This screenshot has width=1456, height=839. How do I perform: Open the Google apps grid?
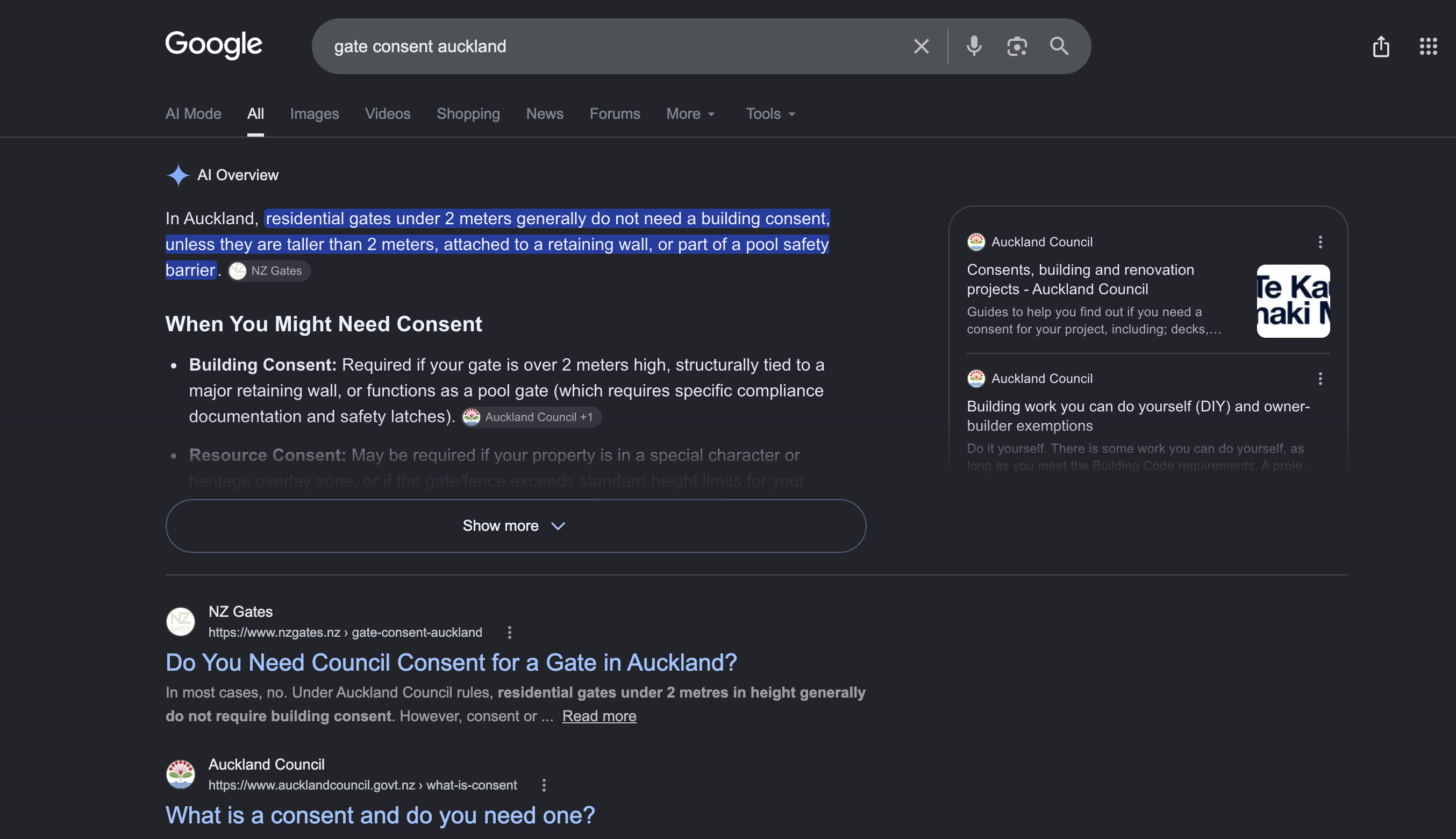tap(1428, 46)
